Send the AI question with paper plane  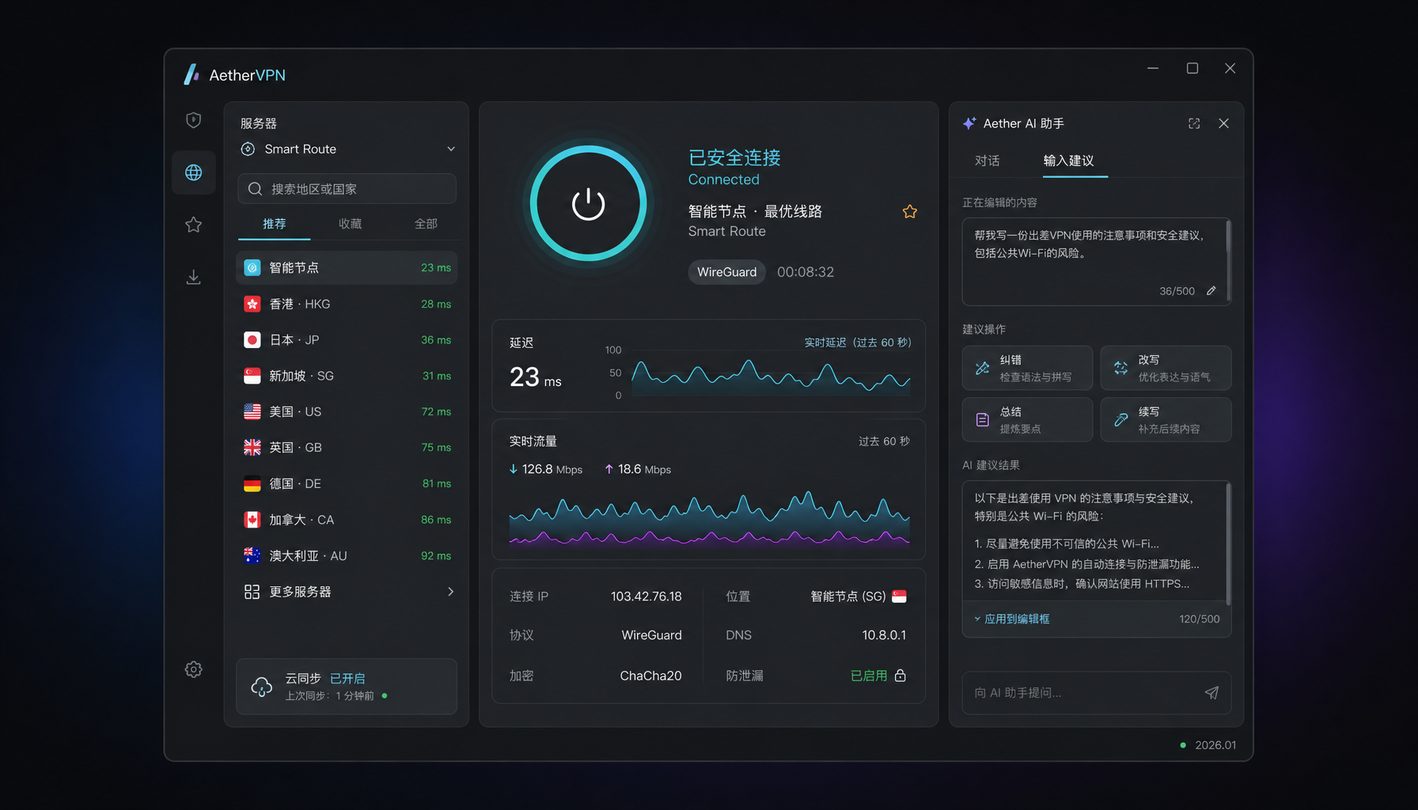1211,693
